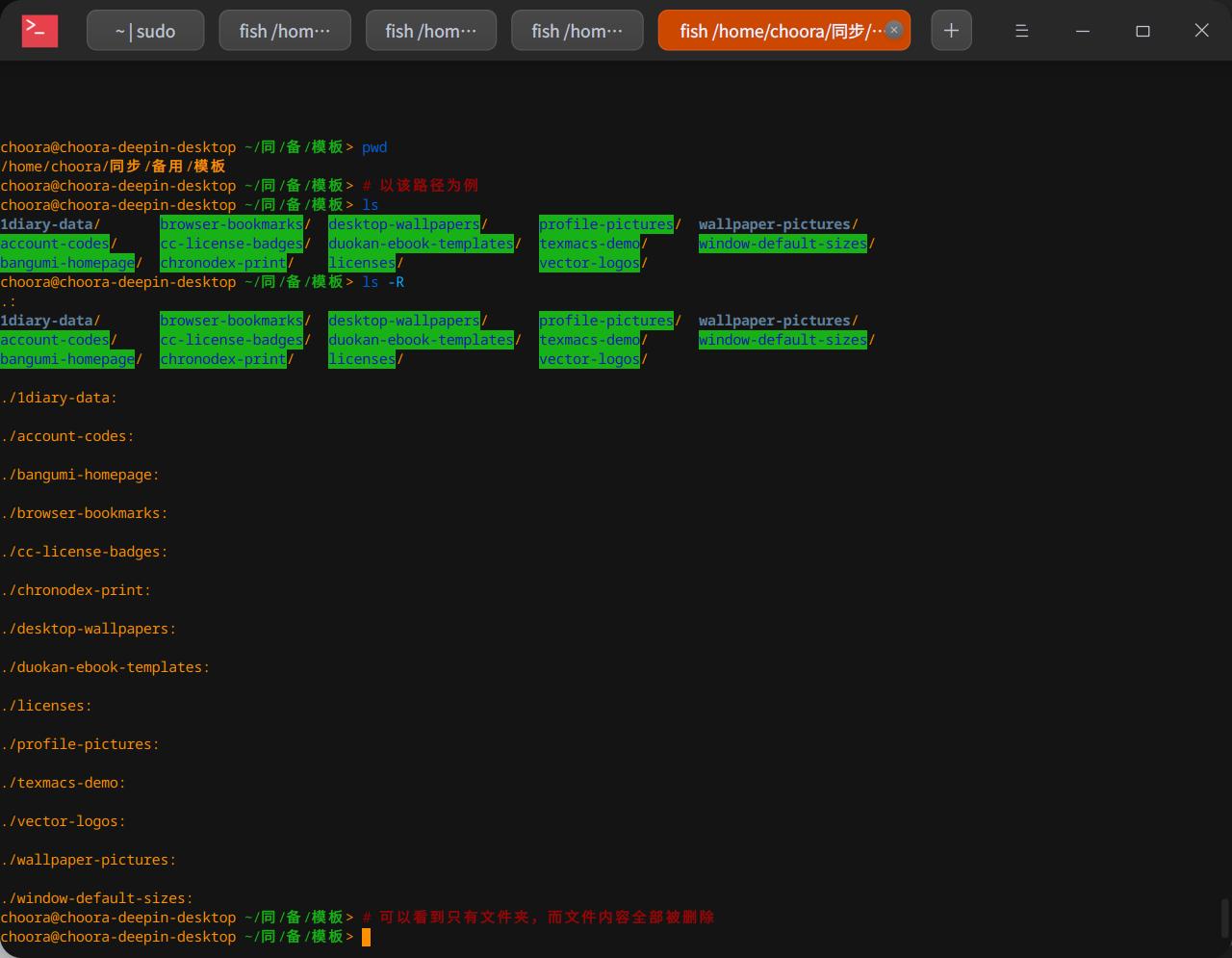Image resolution: width=1232 pixels, height=958 pixels.
Task: Click the terminal app icon in the title bar
Action: (x=39, y=31)
